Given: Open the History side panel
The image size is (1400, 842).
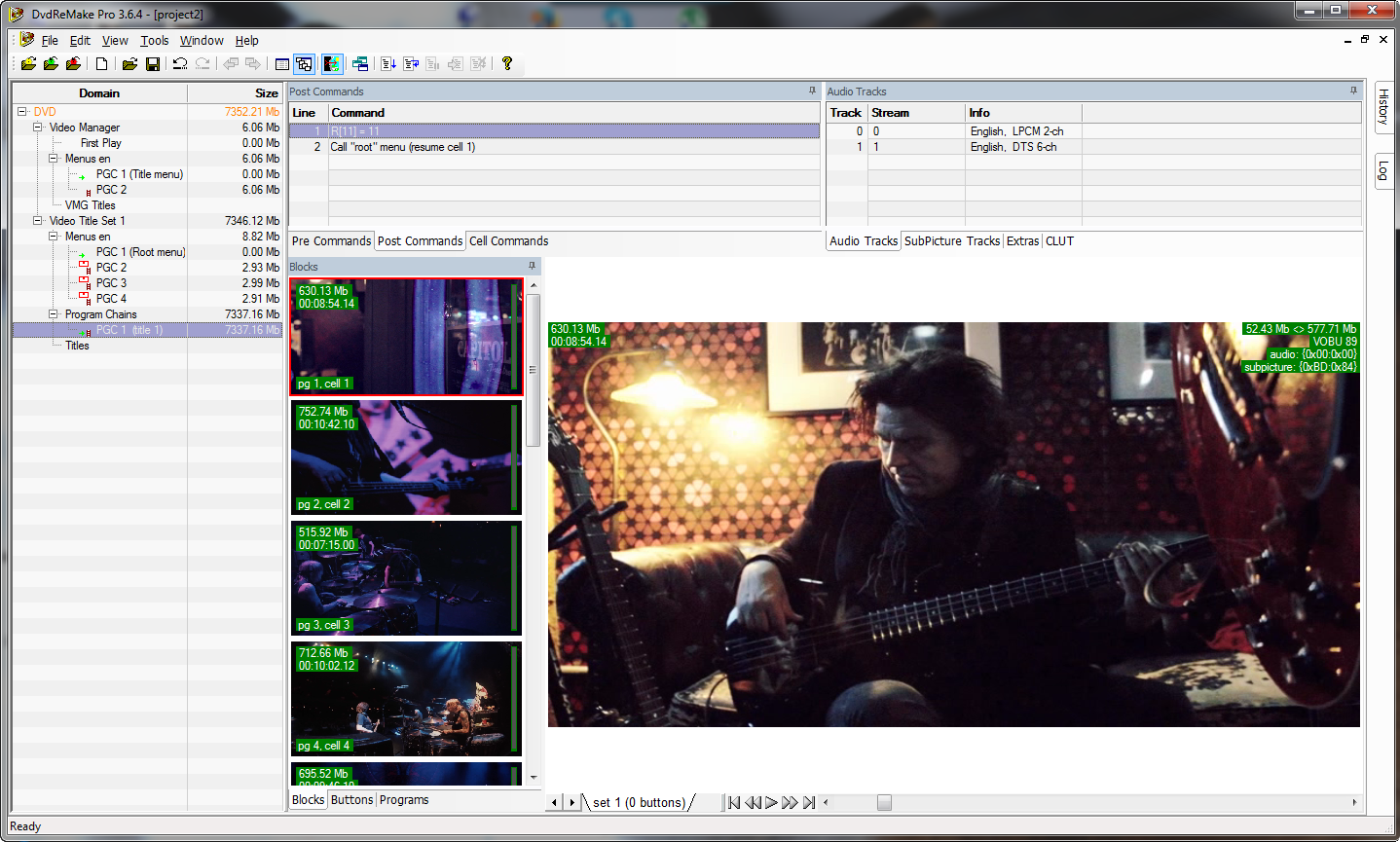Looking at the screenshot, I should pyautogui.click(x=1382, y=107).
